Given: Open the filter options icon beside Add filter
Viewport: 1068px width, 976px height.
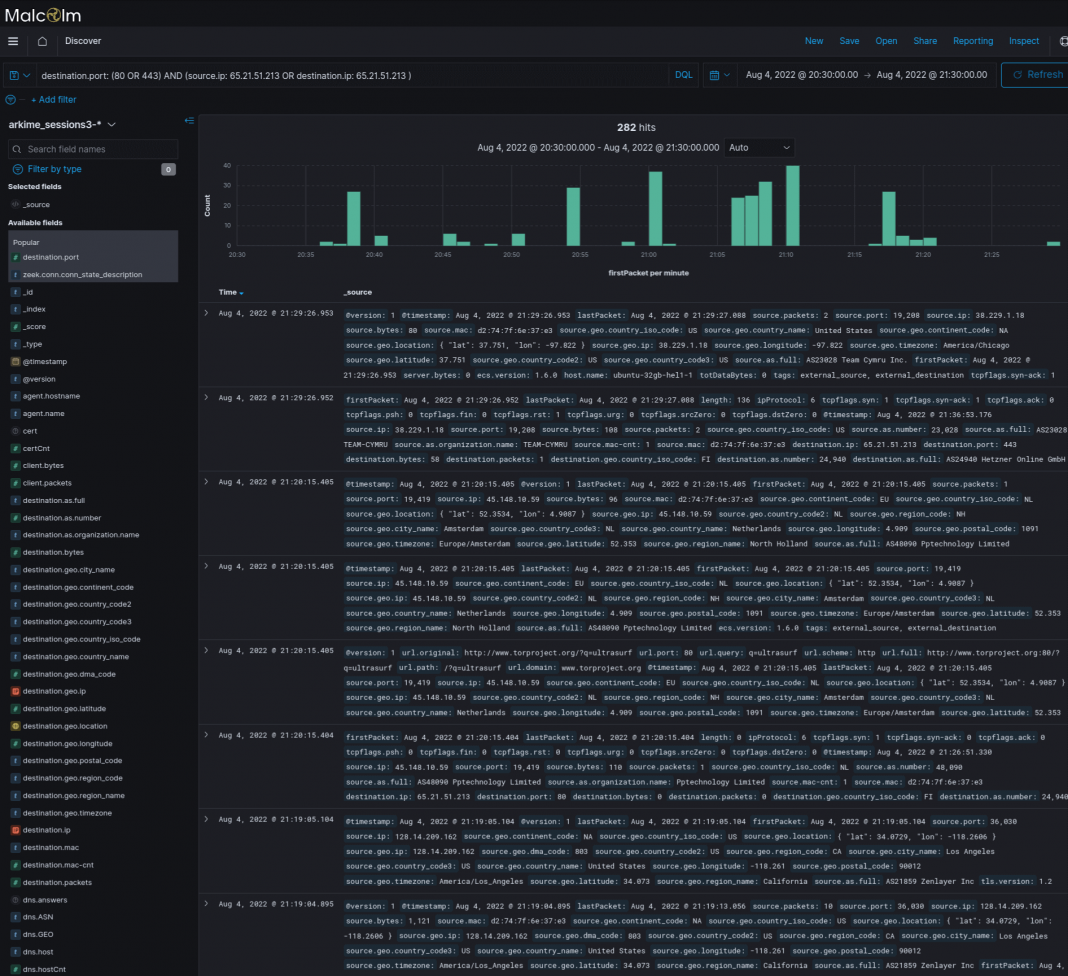Looking at the screenshot, I should (x=8, y=99).
